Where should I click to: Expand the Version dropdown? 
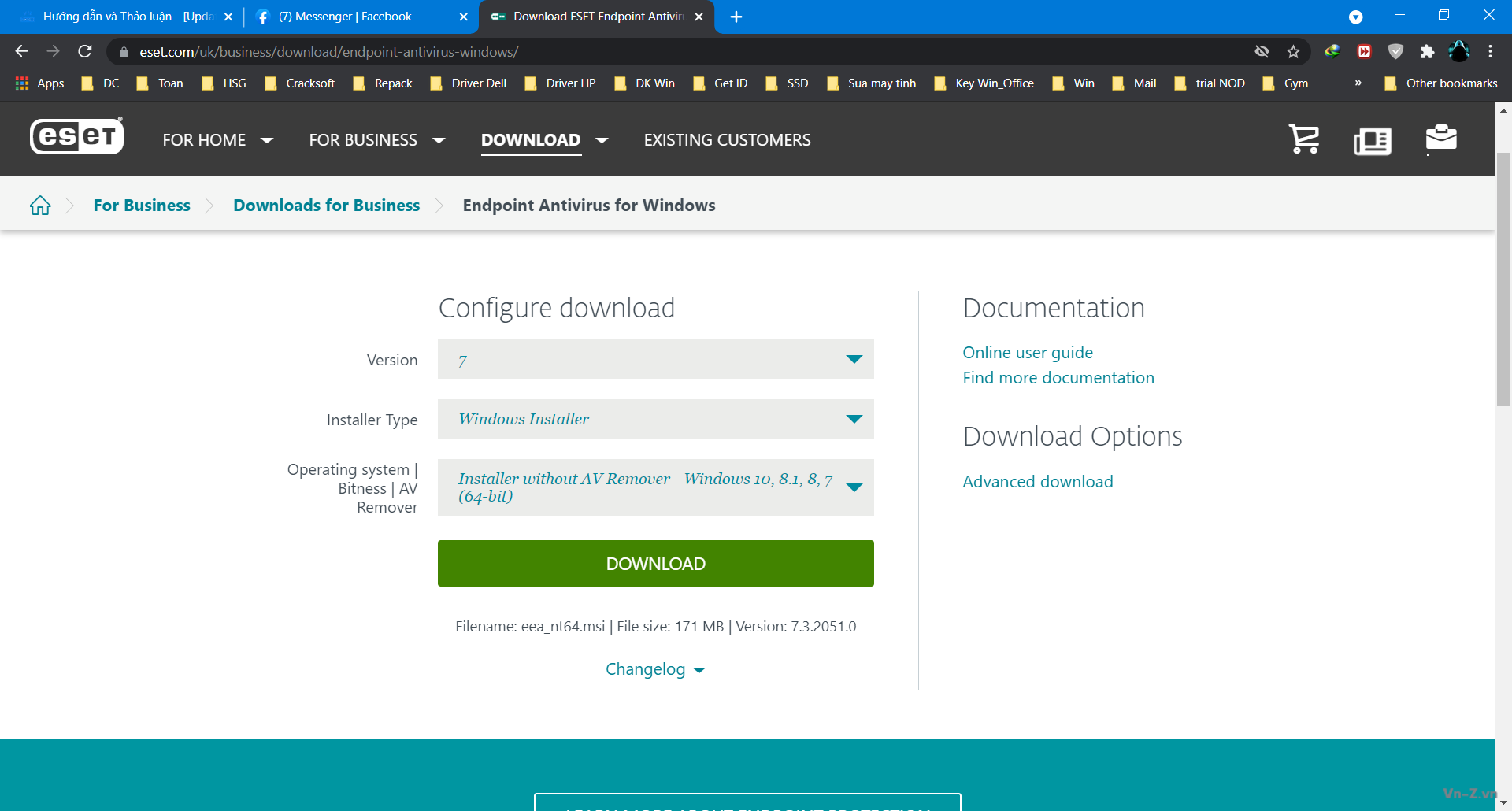pyautogui.click(x=655, y=360)
